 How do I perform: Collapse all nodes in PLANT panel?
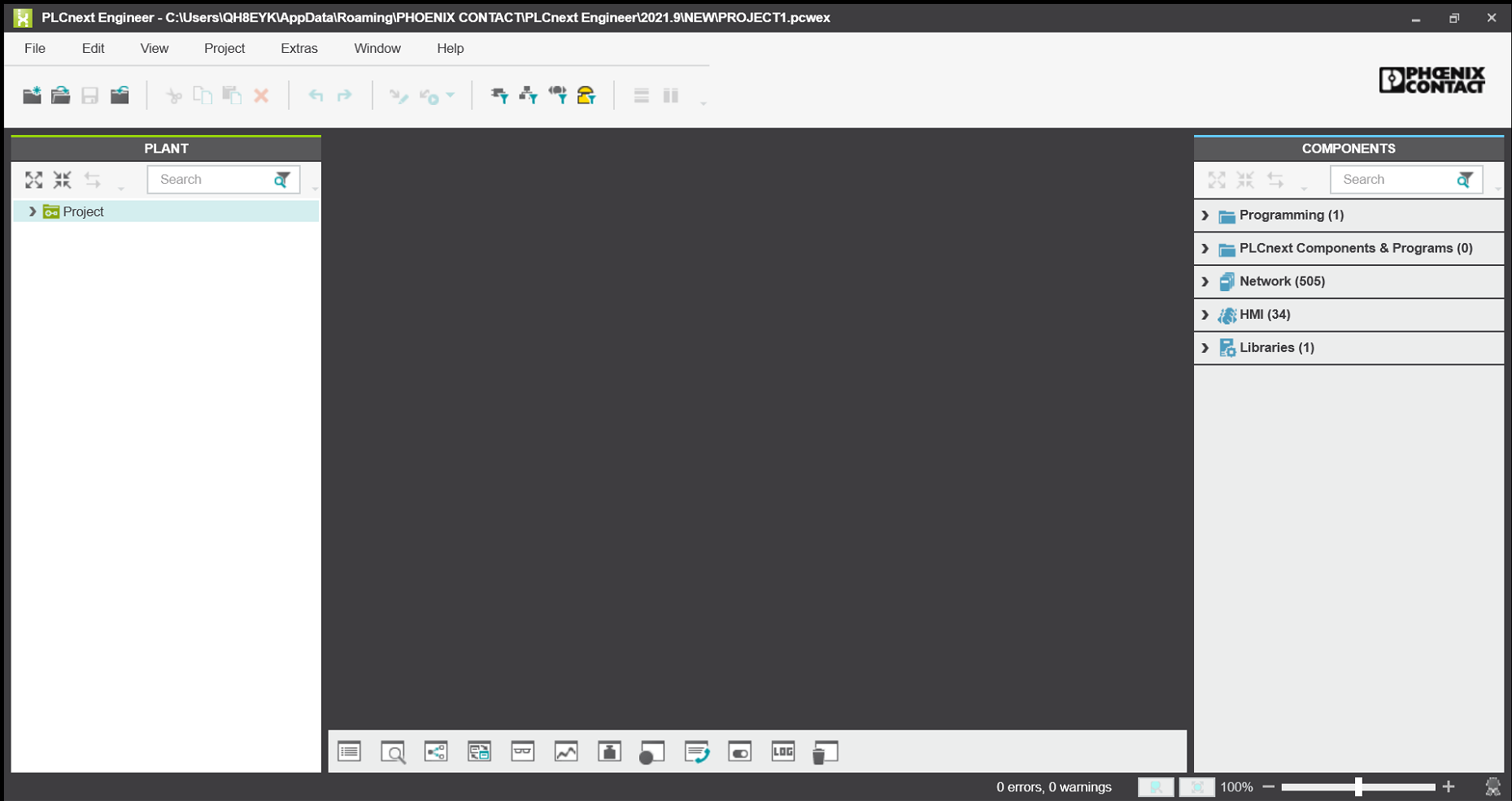point(63,180)
